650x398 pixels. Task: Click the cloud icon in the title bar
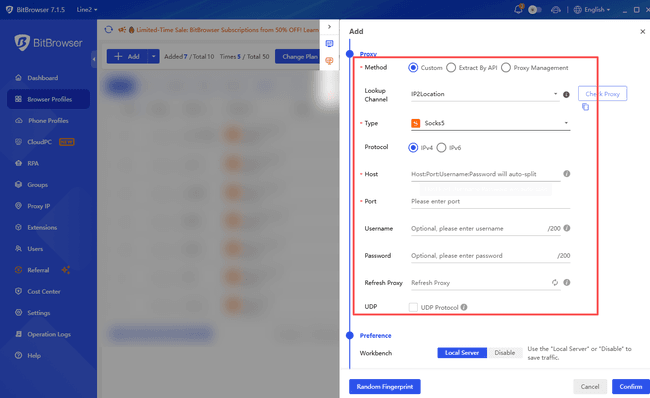click(556, 10)
